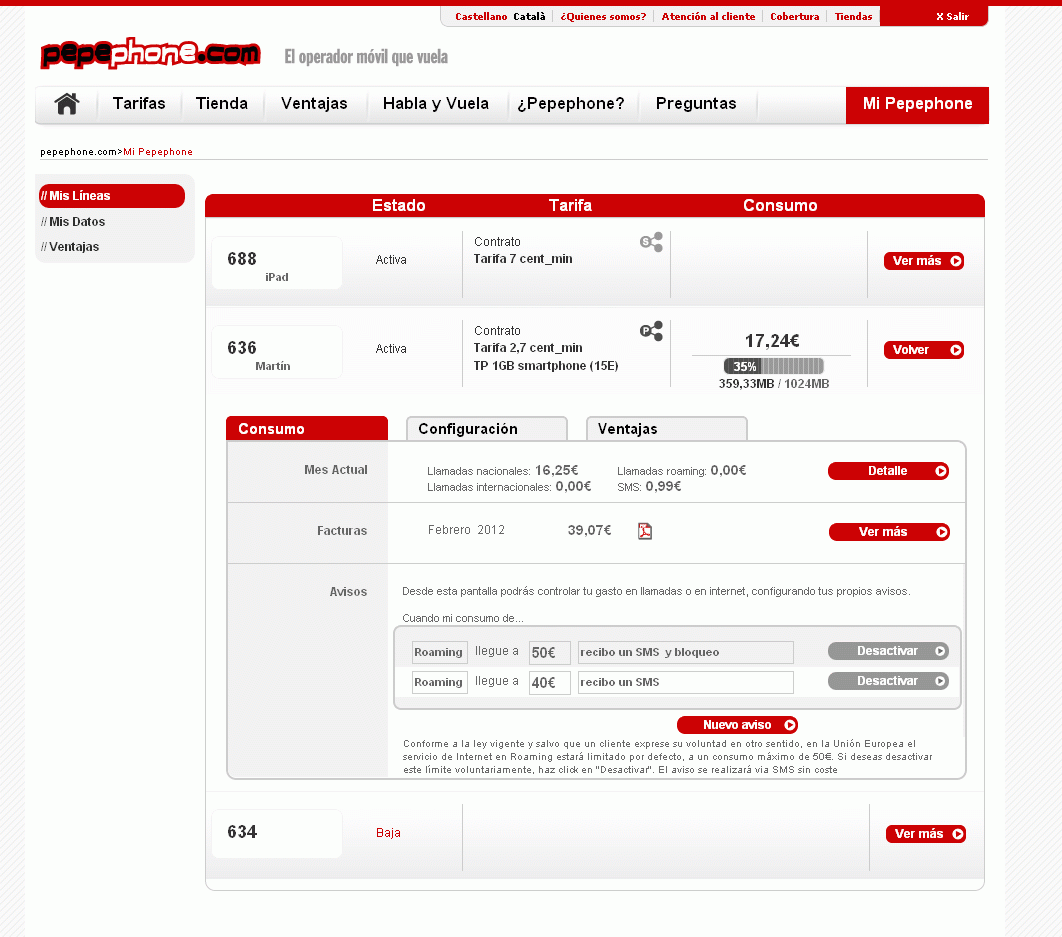Click the 50€ amount field
The width and height of the screenshot is (1062, 937).
549,652
